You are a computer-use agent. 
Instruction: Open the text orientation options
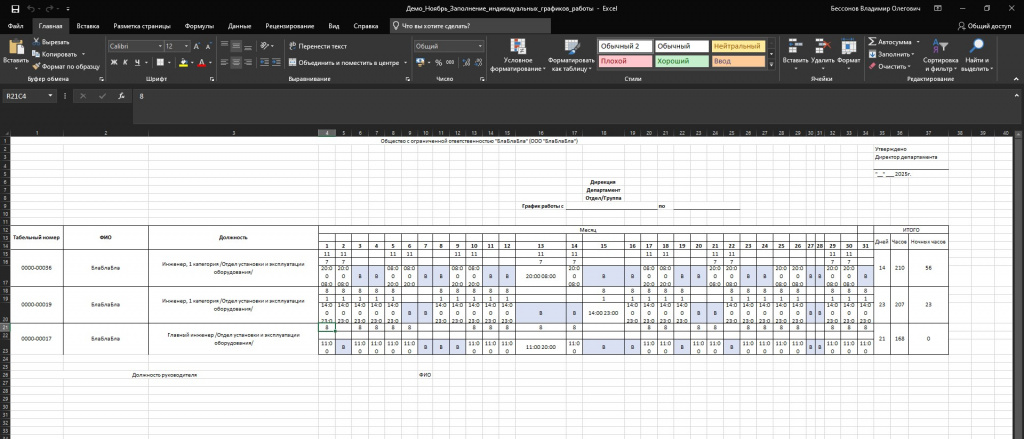pyautogui.click(x=266, y=46)
